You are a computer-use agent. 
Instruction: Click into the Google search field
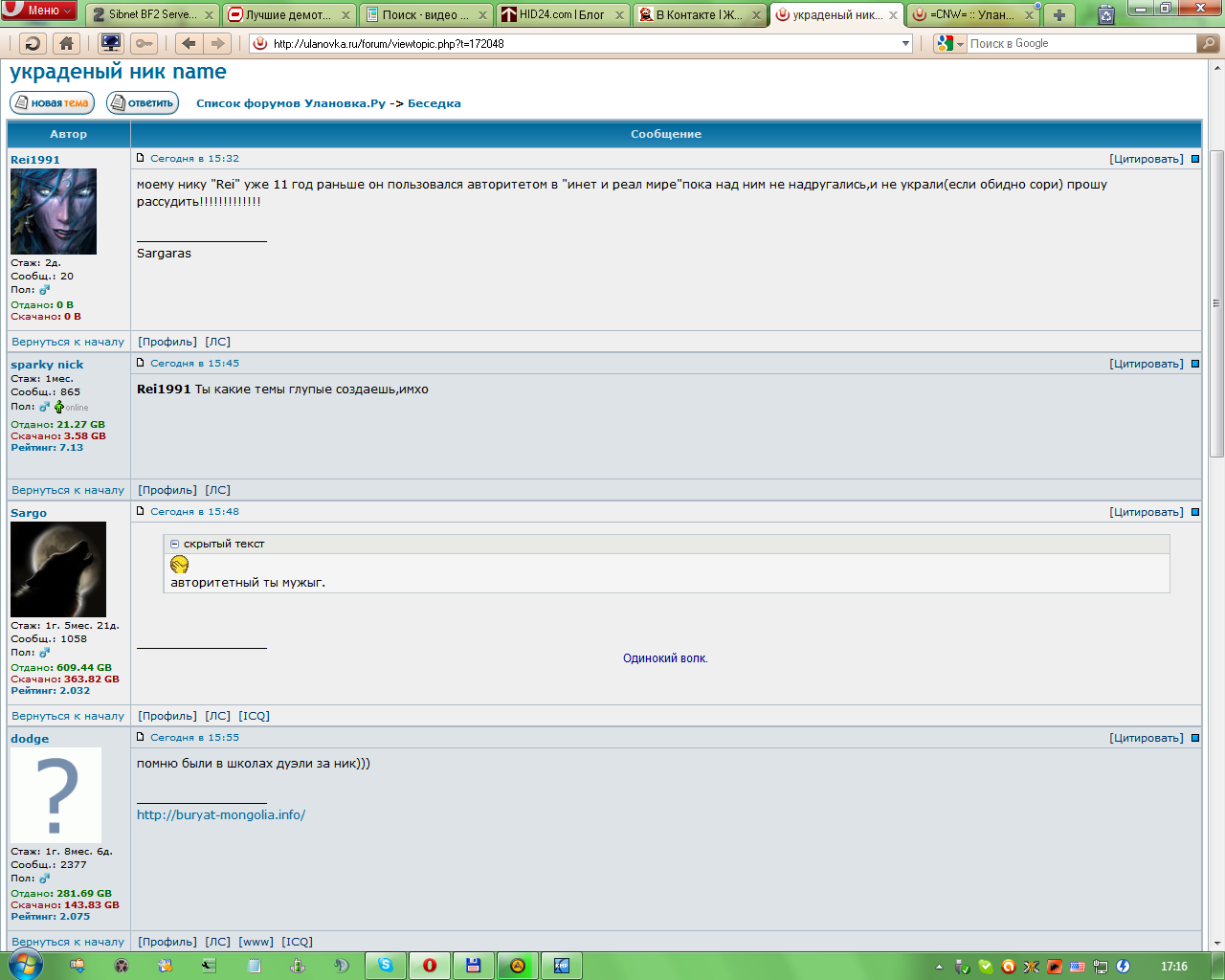point(1081,43)
